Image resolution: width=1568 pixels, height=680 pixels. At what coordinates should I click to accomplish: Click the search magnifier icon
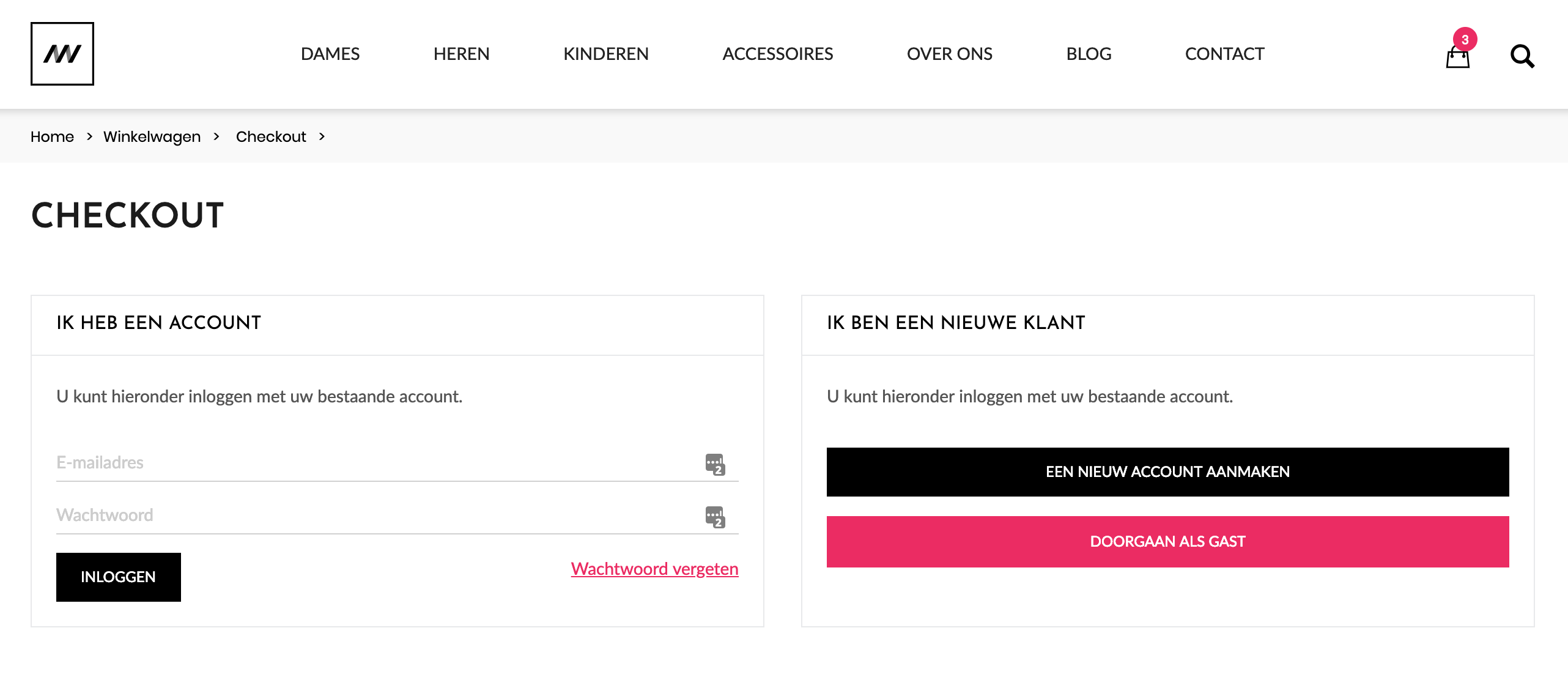pos(1522,56)
